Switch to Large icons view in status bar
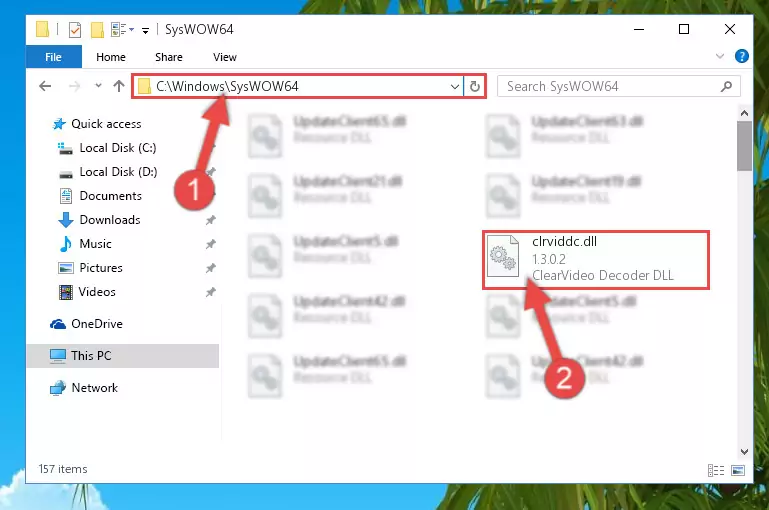 tap(738, 470)
